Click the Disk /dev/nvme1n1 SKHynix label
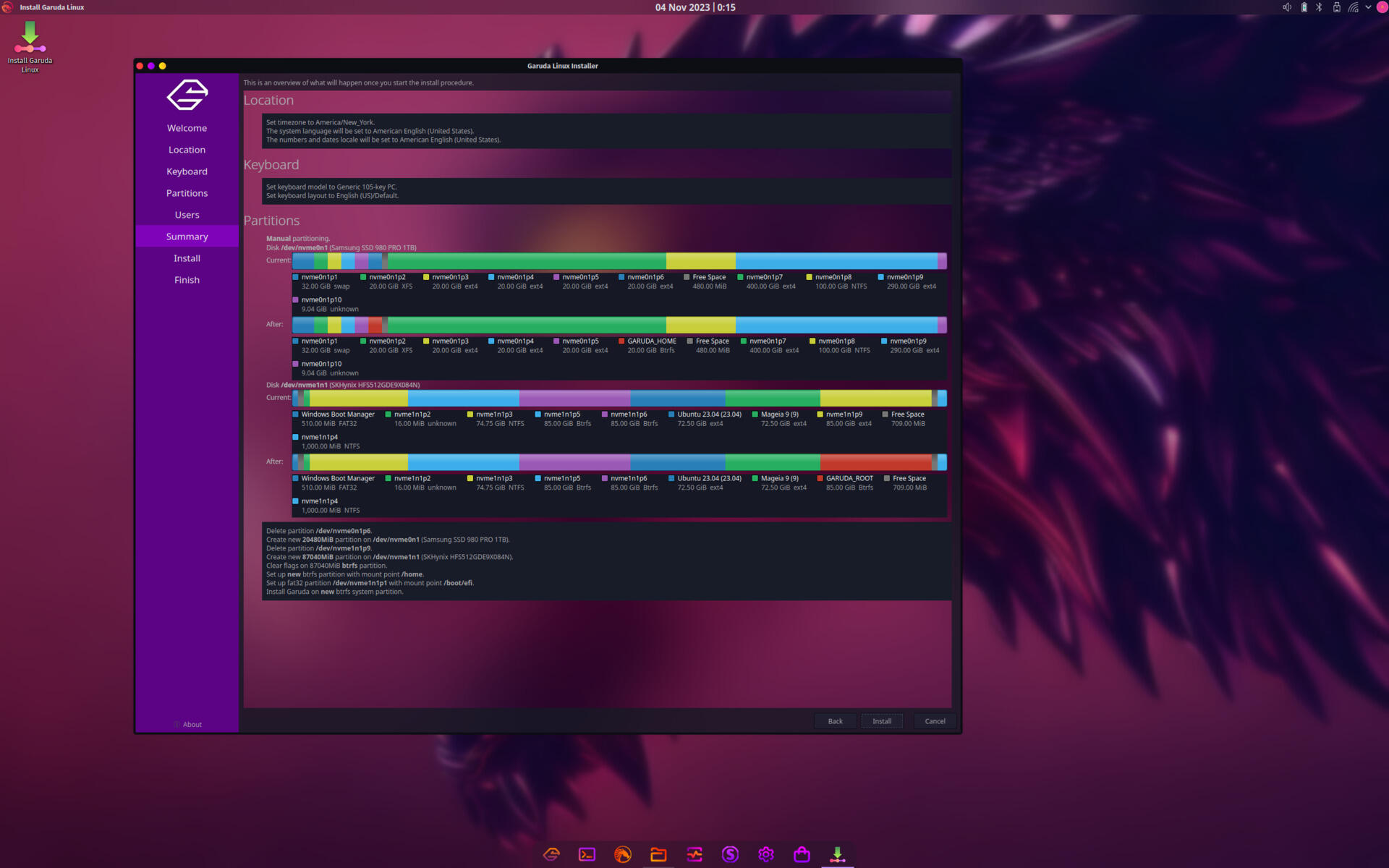Screen dimensions: 1389x868 pos(342,385)
